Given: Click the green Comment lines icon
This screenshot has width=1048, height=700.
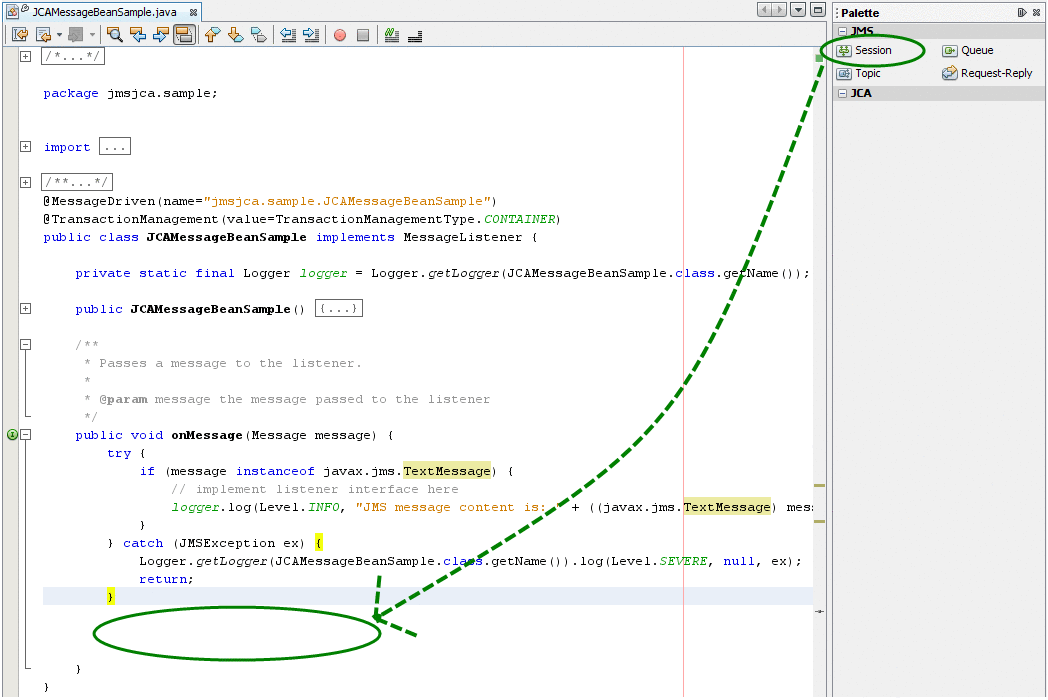Looking at the screenshot, I should pos(392,35).
